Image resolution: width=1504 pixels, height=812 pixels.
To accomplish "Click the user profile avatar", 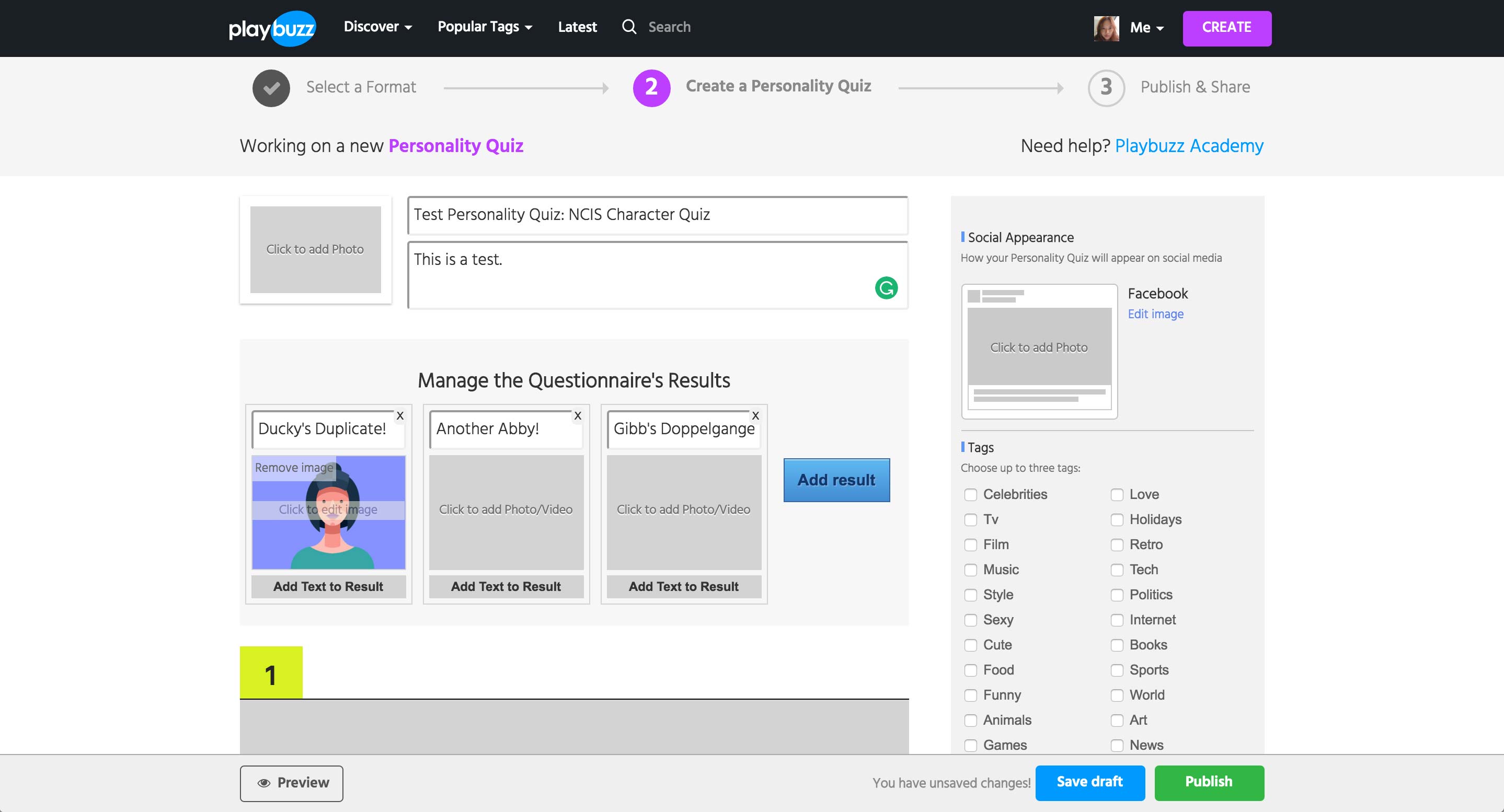I will 1106,28.
